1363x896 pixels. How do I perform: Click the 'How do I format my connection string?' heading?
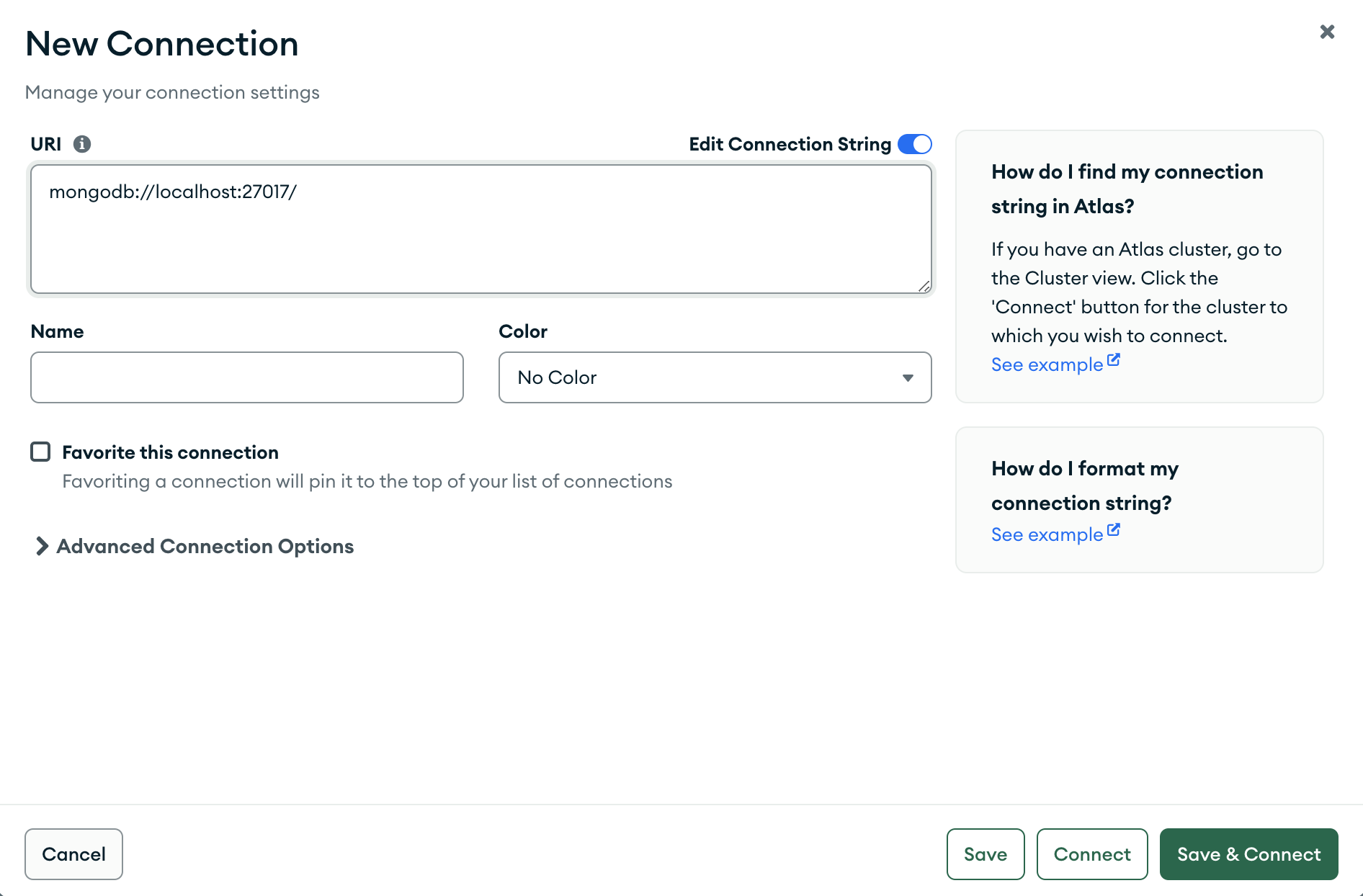1085,485
